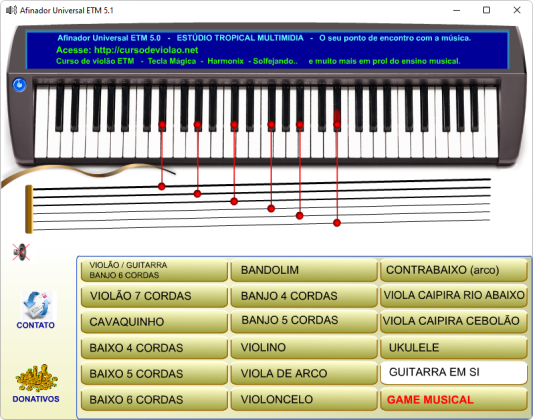The image size is (533, 420).
Task: Toggle the muted speaker icon
Action: (21, 252)
